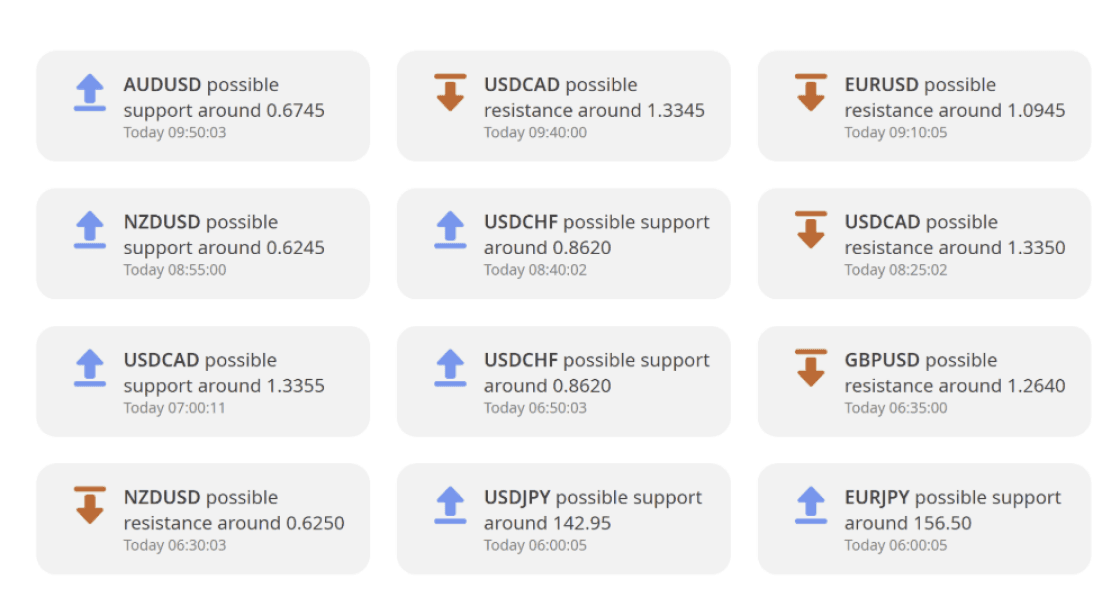Click the "Today 07:00:11" timestamp under USDCAD
The image size is (1120, 616).
[x=175, y=408]
